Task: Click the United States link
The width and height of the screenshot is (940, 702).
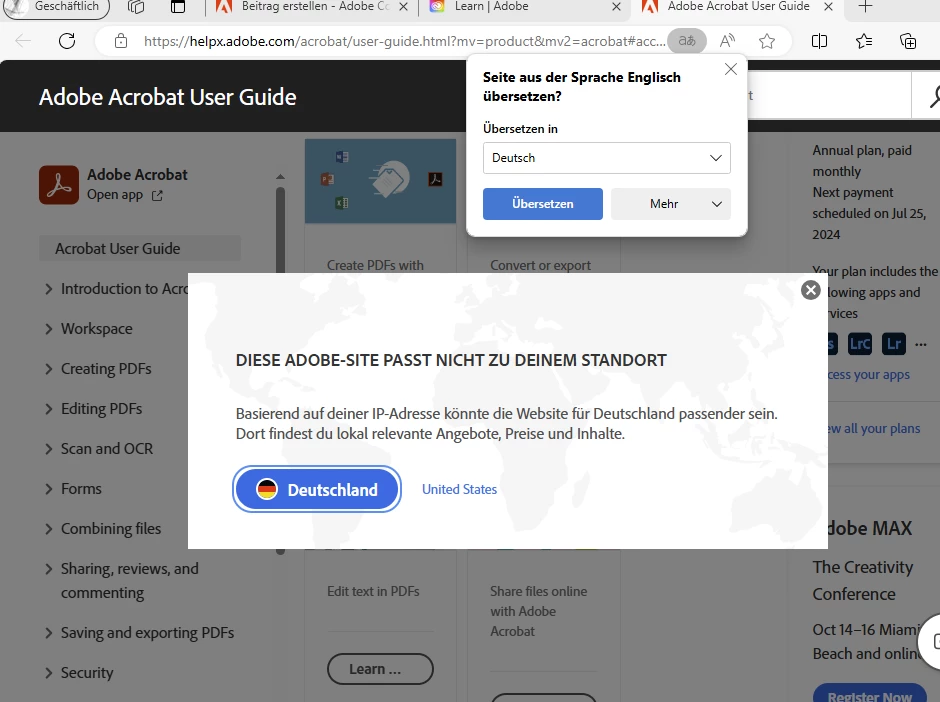Action: pos(459,489)
